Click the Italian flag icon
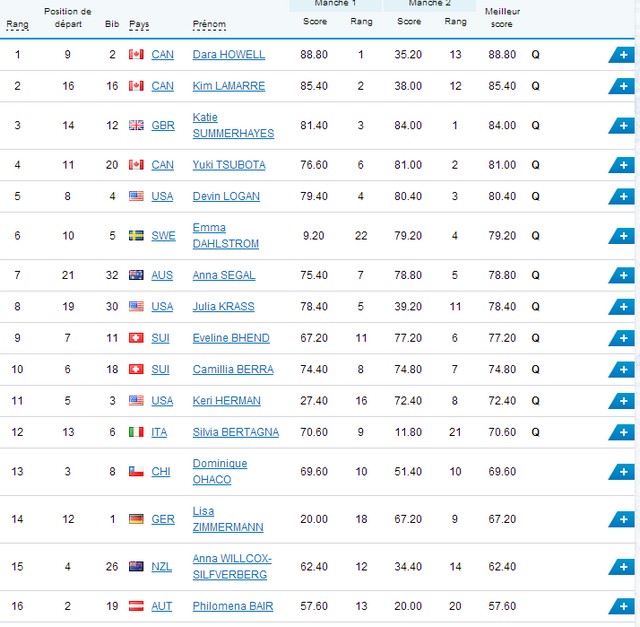The width and height of the screenshot is (640, 627). [136, 432]
